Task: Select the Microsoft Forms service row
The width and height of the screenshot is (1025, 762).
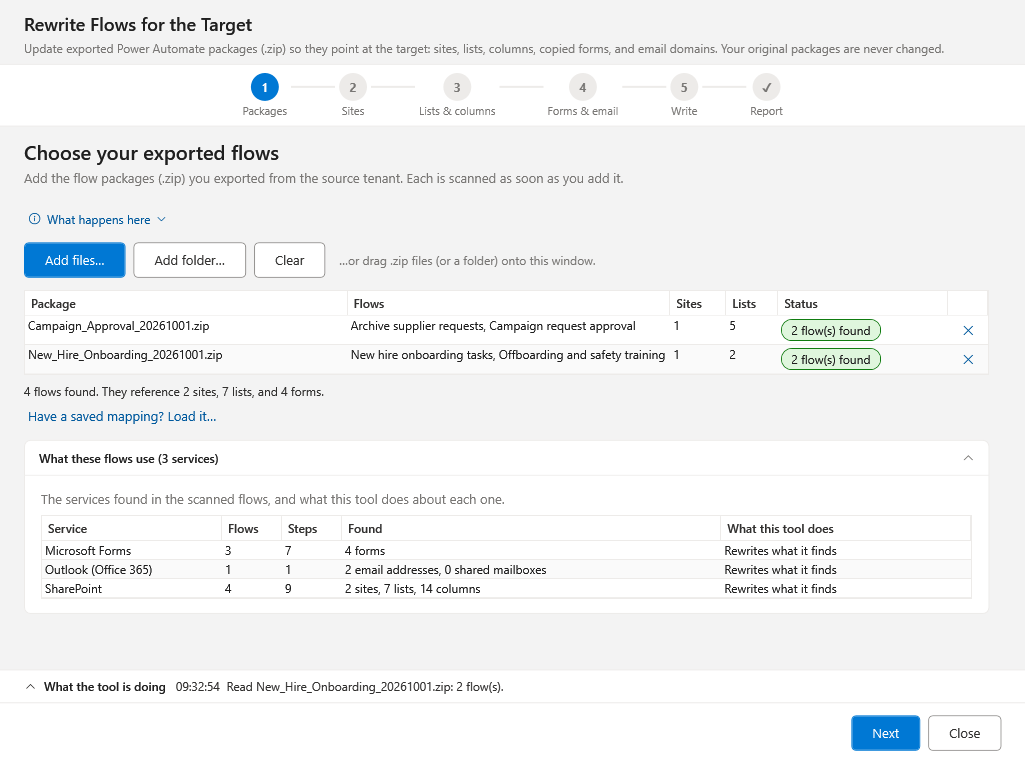Action: click(x=506, y=550)
